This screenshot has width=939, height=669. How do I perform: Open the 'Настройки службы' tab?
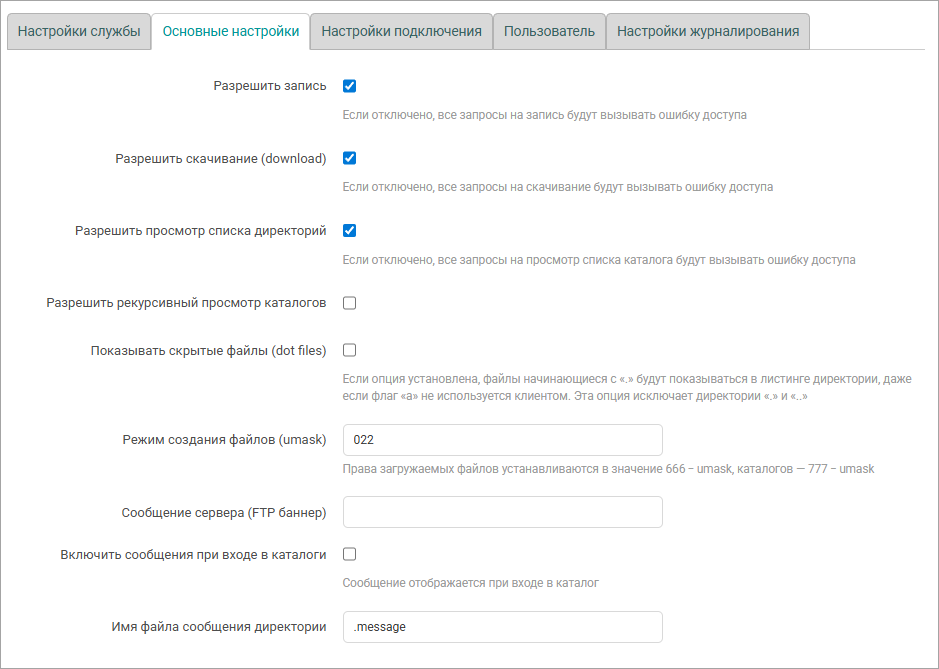(x=79, y=31)
